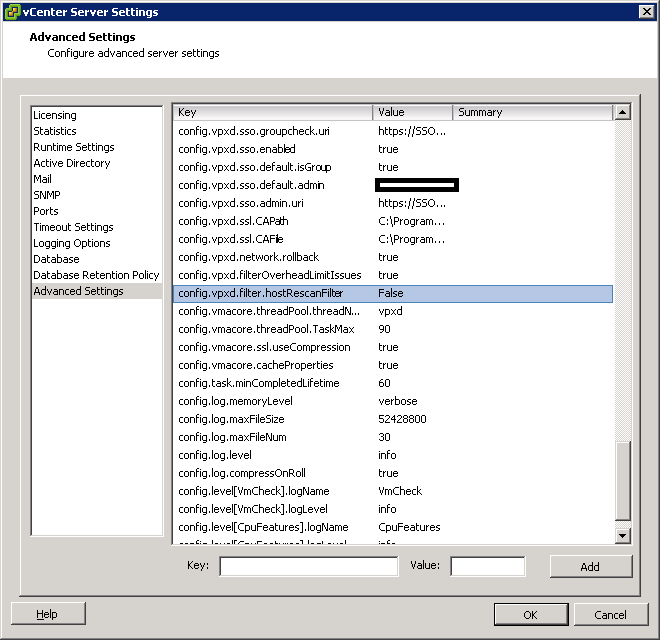The width and height of the screenshot is (660, 640).
Task: Select row config.vpxd.ssl.CAFile
Action: pyautogui.click(x=393, y=240)
